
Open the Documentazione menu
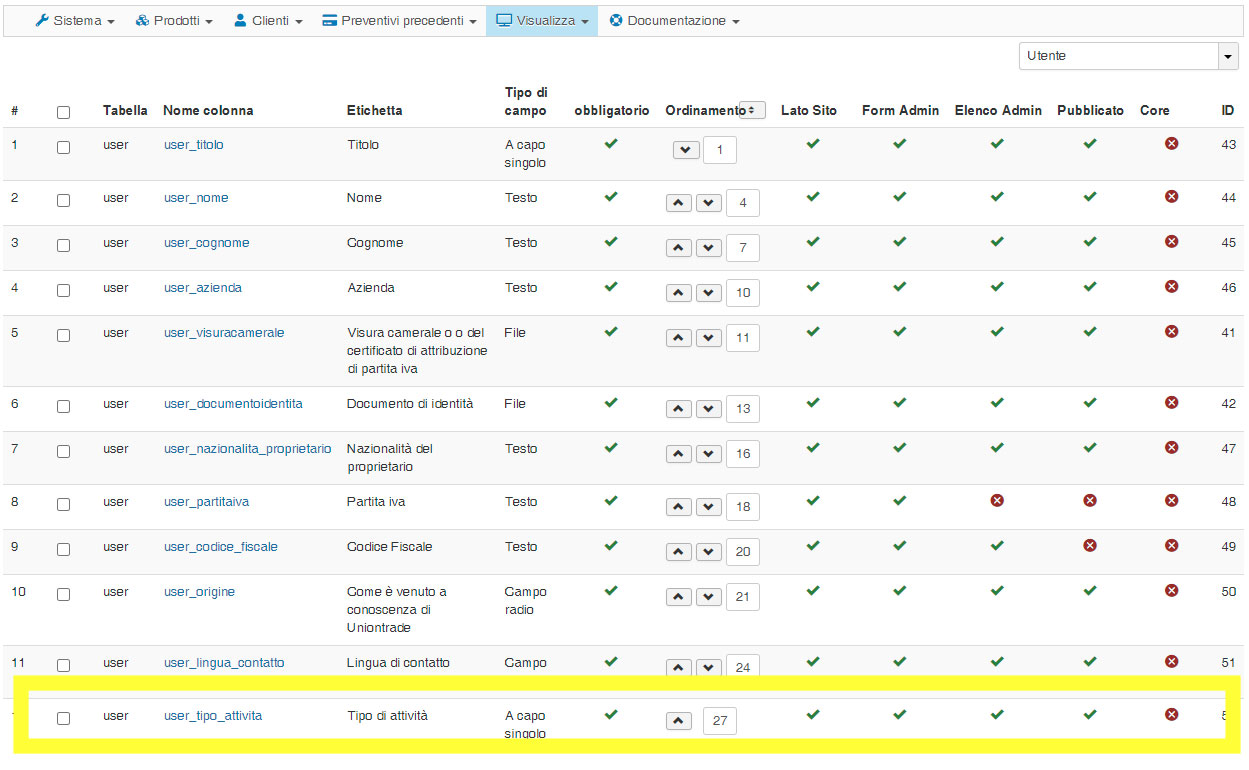click(674, 21)
